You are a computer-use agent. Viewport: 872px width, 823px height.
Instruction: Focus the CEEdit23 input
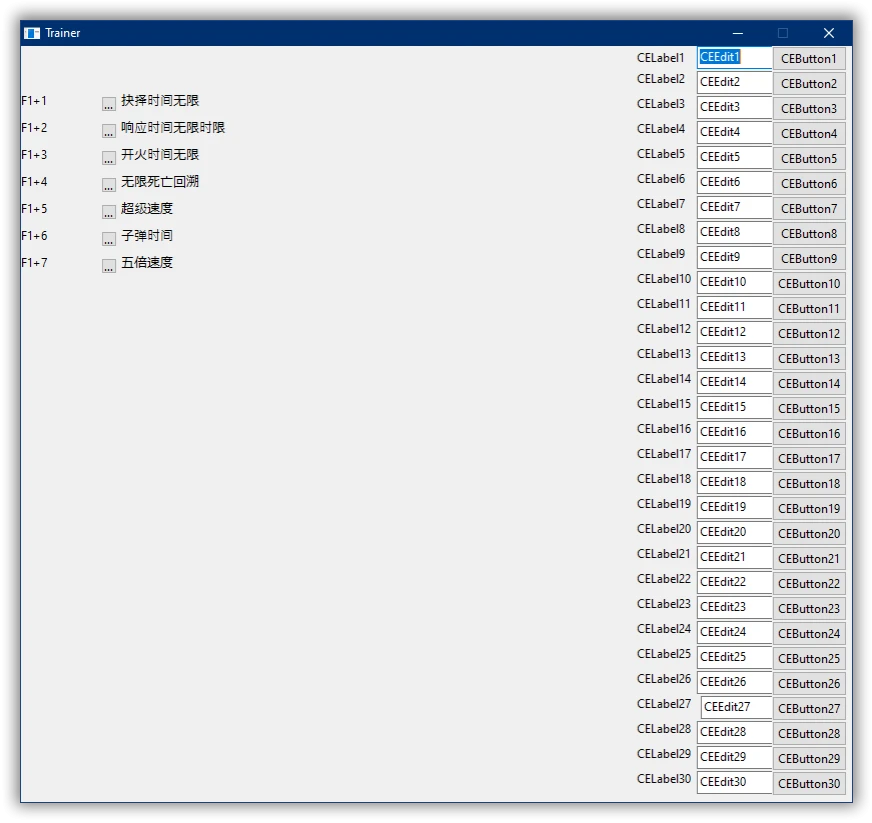735,607
